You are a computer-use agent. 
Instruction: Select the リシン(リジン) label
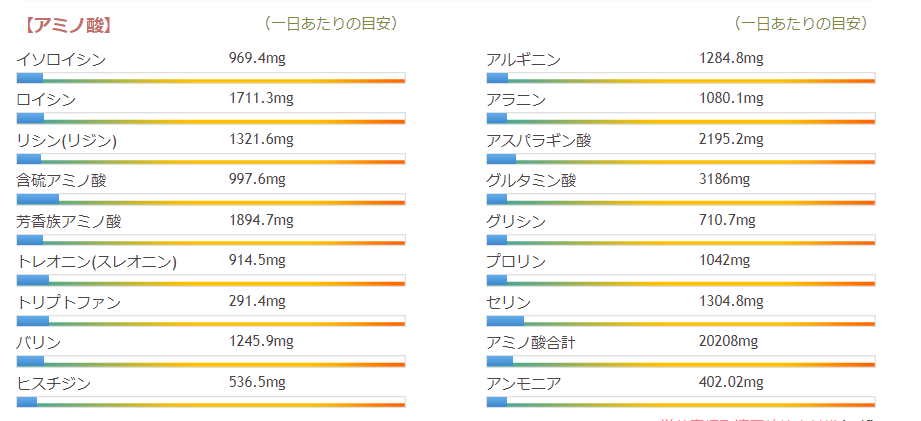pos(67,141)
